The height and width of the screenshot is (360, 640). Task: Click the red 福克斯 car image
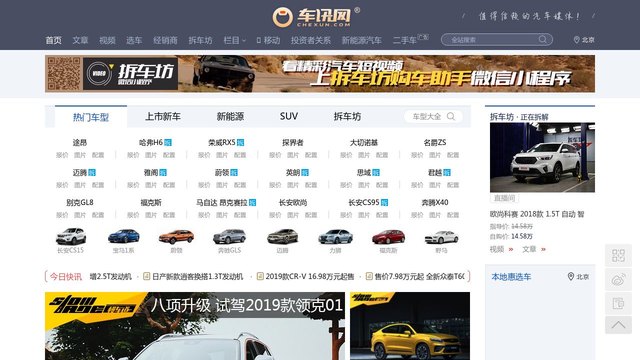389,236
